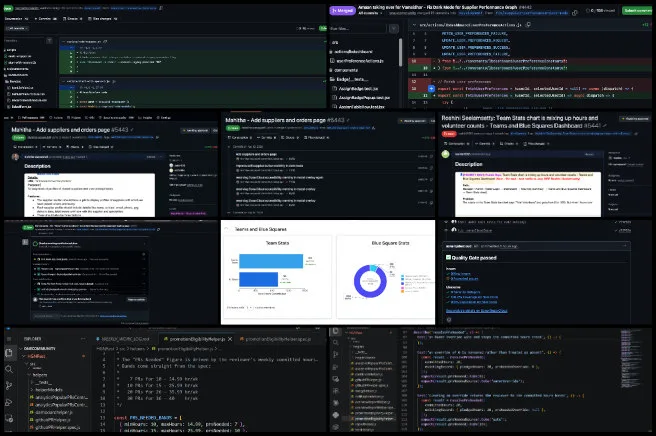Open the All commits dropdown
Screen dimensions: 656x436
pyautogui.click(x=371, y=13)
